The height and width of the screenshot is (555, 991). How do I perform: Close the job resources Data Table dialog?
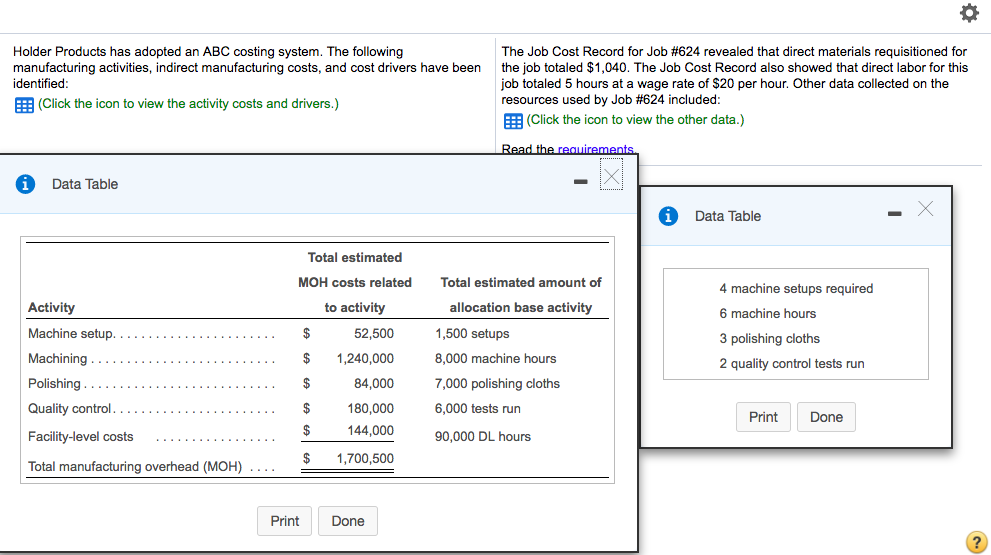tap(925, 209)
